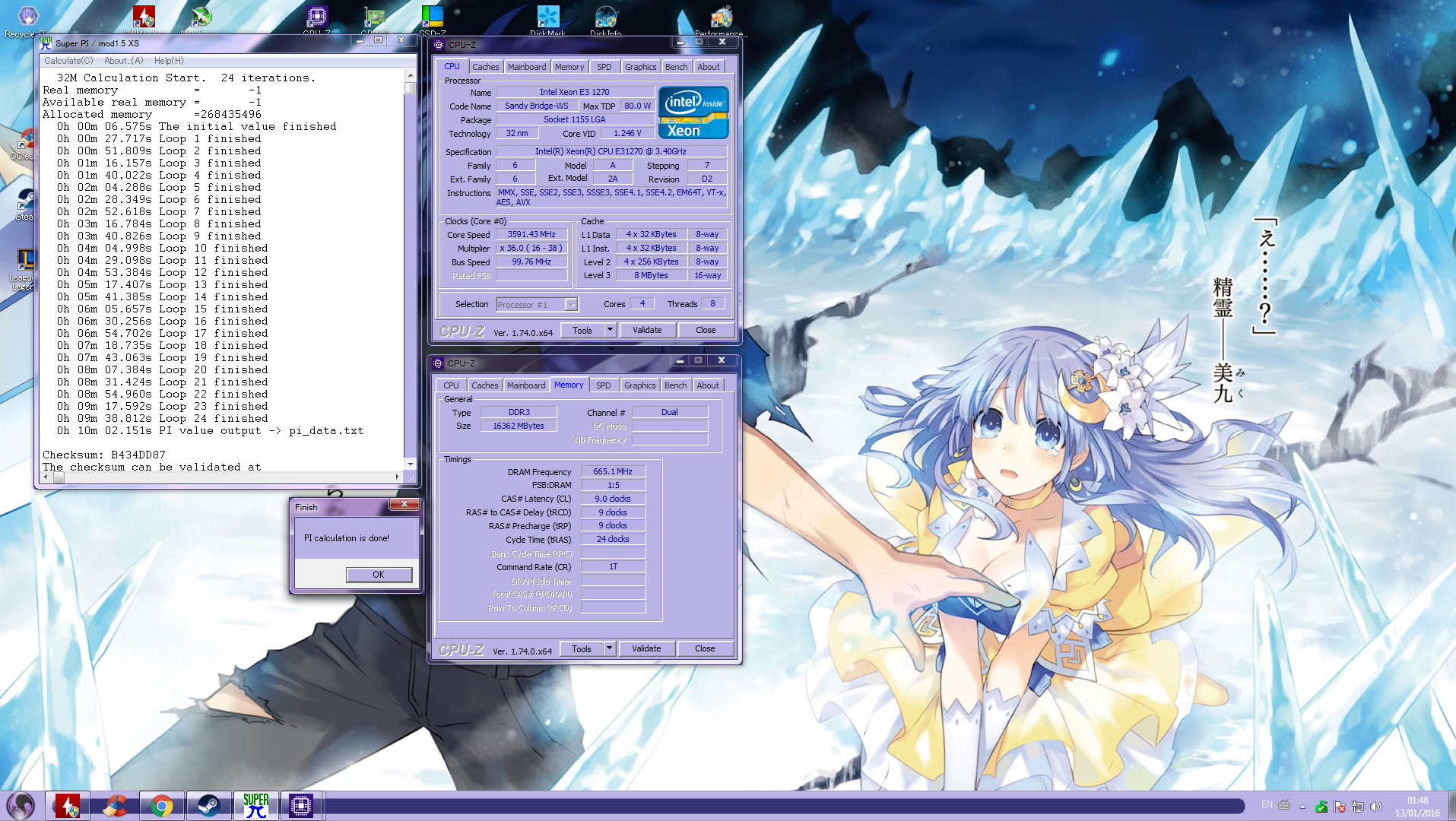Open the CPU-Z desktop shortcut icon
1456x821 pixels.
[317, 18]
